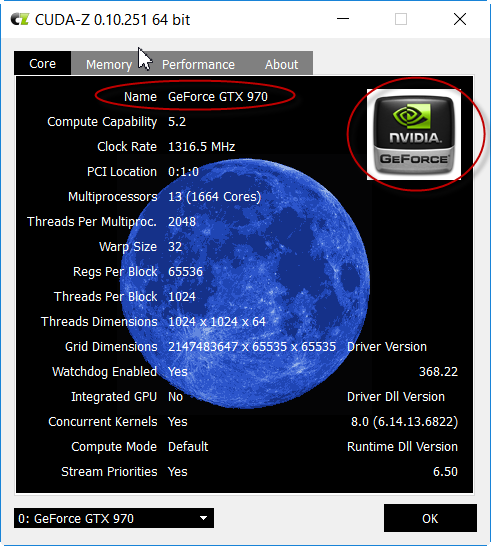Click the OK button

click(x=430, y=518)
